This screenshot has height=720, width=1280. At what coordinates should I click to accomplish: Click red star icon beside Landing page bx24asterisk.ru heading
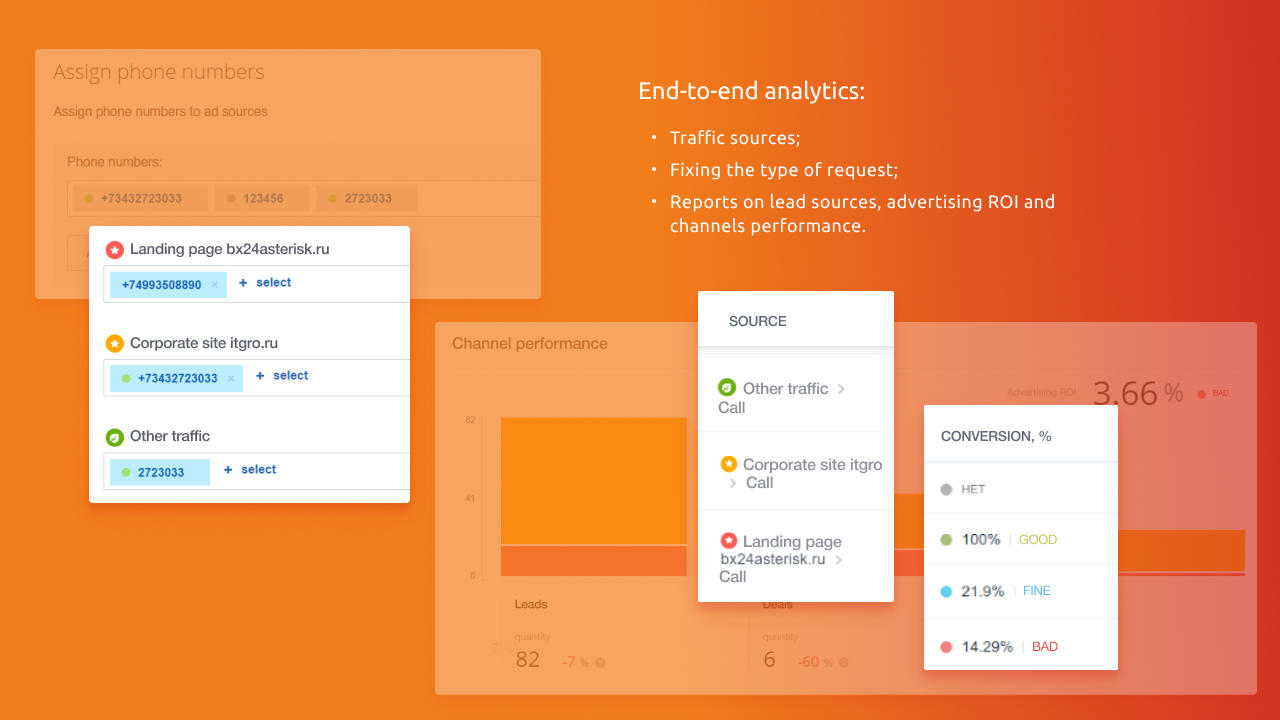[x=115, y=250]
